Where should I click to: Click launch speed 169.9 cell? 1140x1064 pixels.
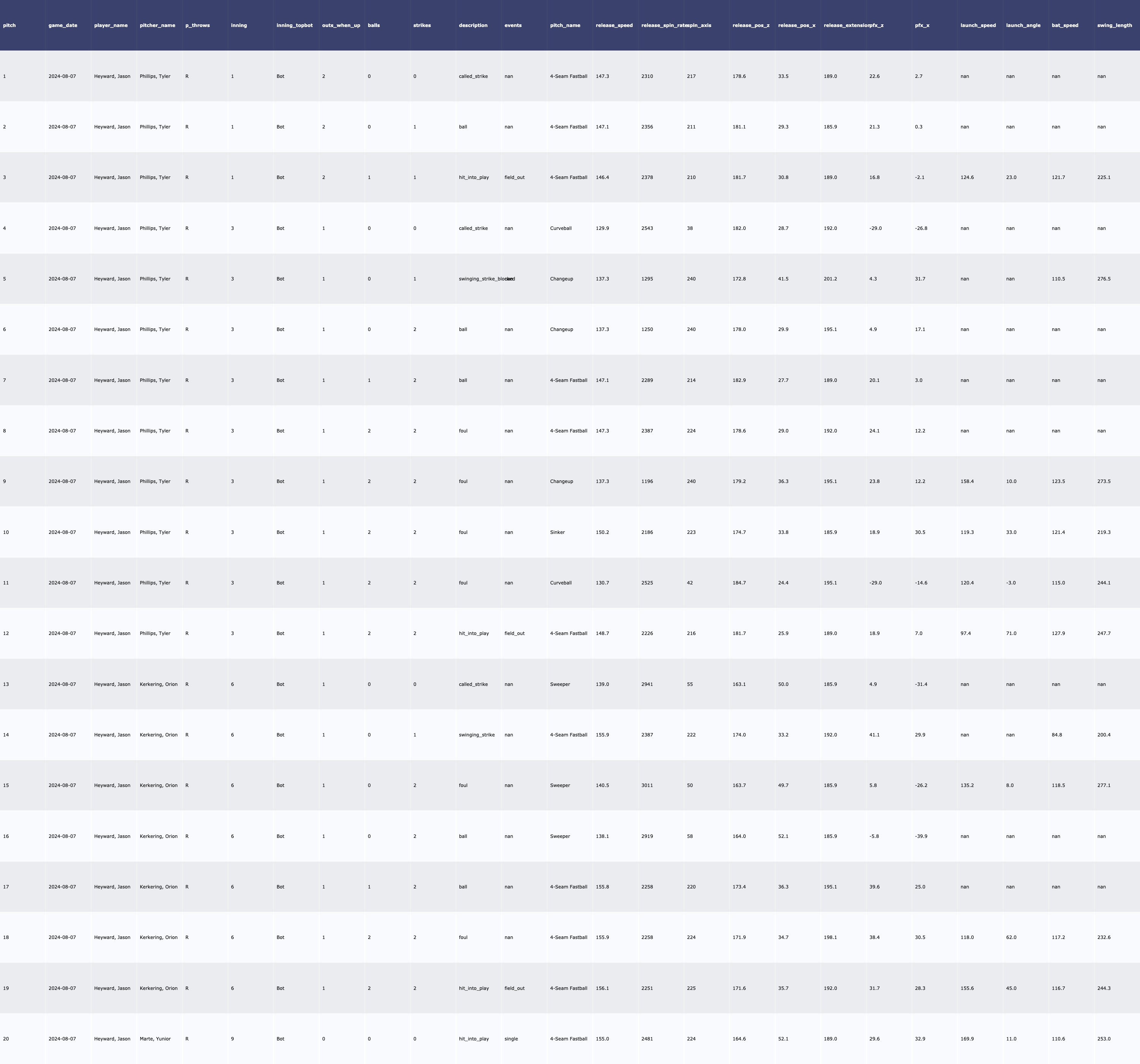tap(967, 1039)
